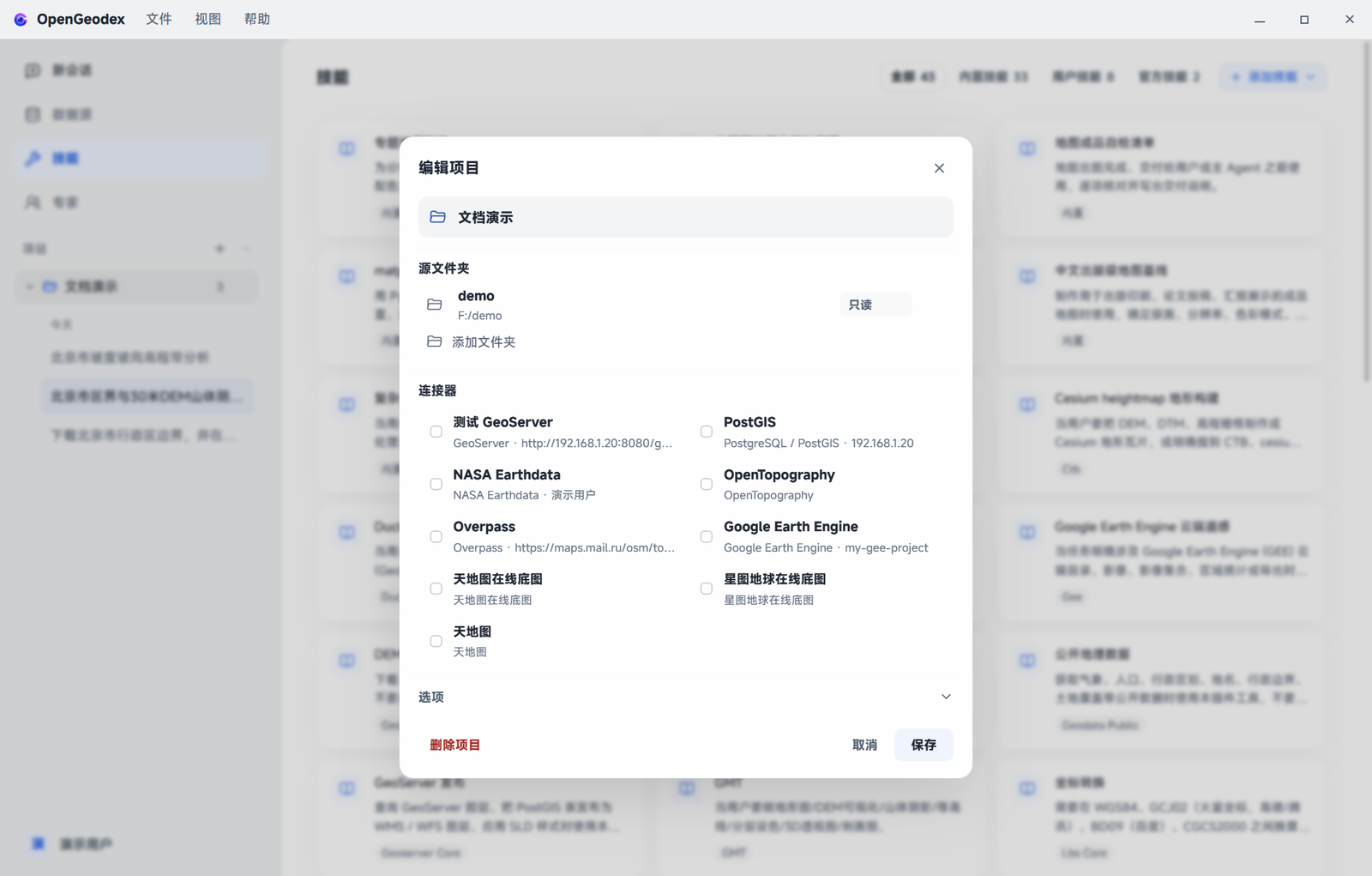
Task: Click the Cesium heightmap skill card behind dialog
Action: pyautogui.click(x=1163, y=433)
